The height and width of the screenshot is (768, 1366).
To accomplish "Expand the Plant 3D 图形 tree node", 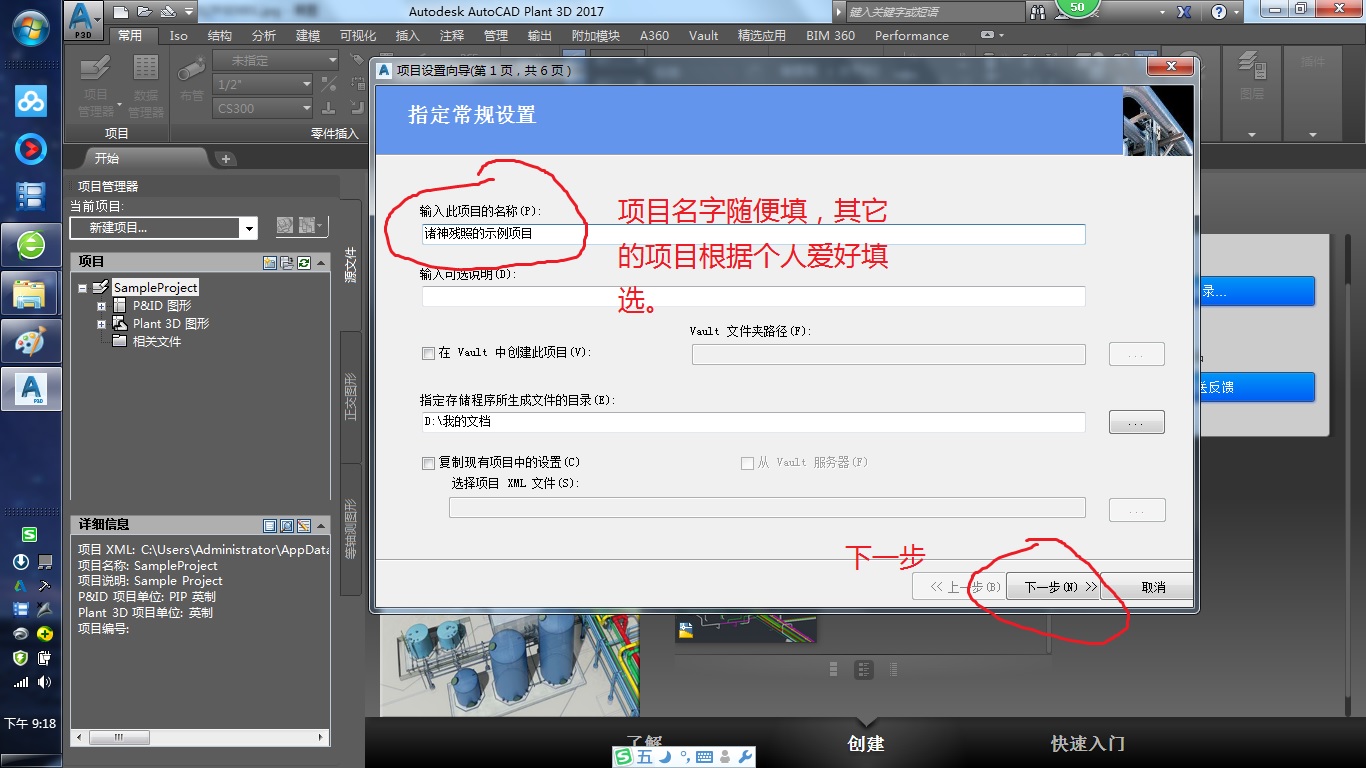I will coord(101,324).
